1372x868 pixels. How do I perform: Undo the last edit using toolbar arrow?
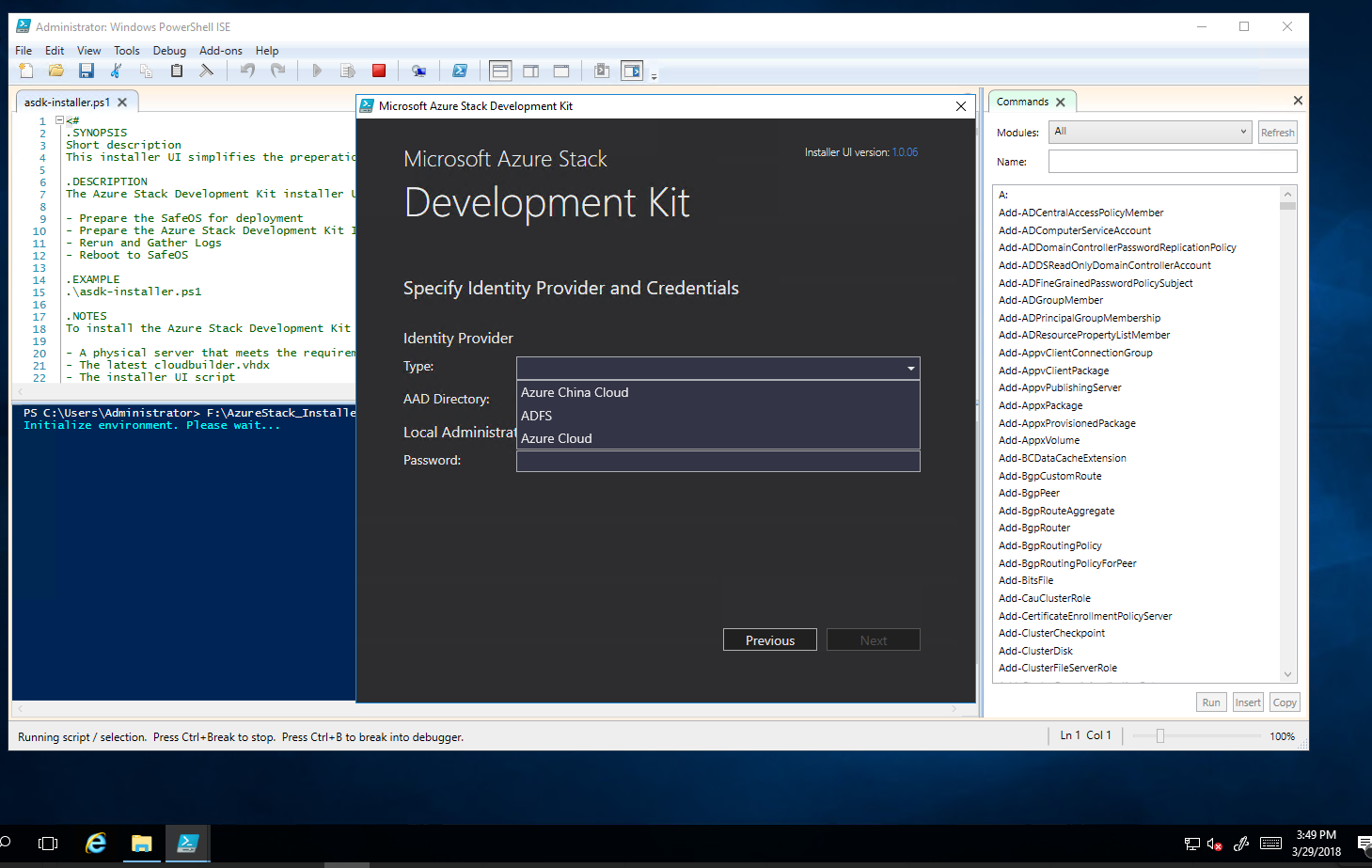(247, 71)
